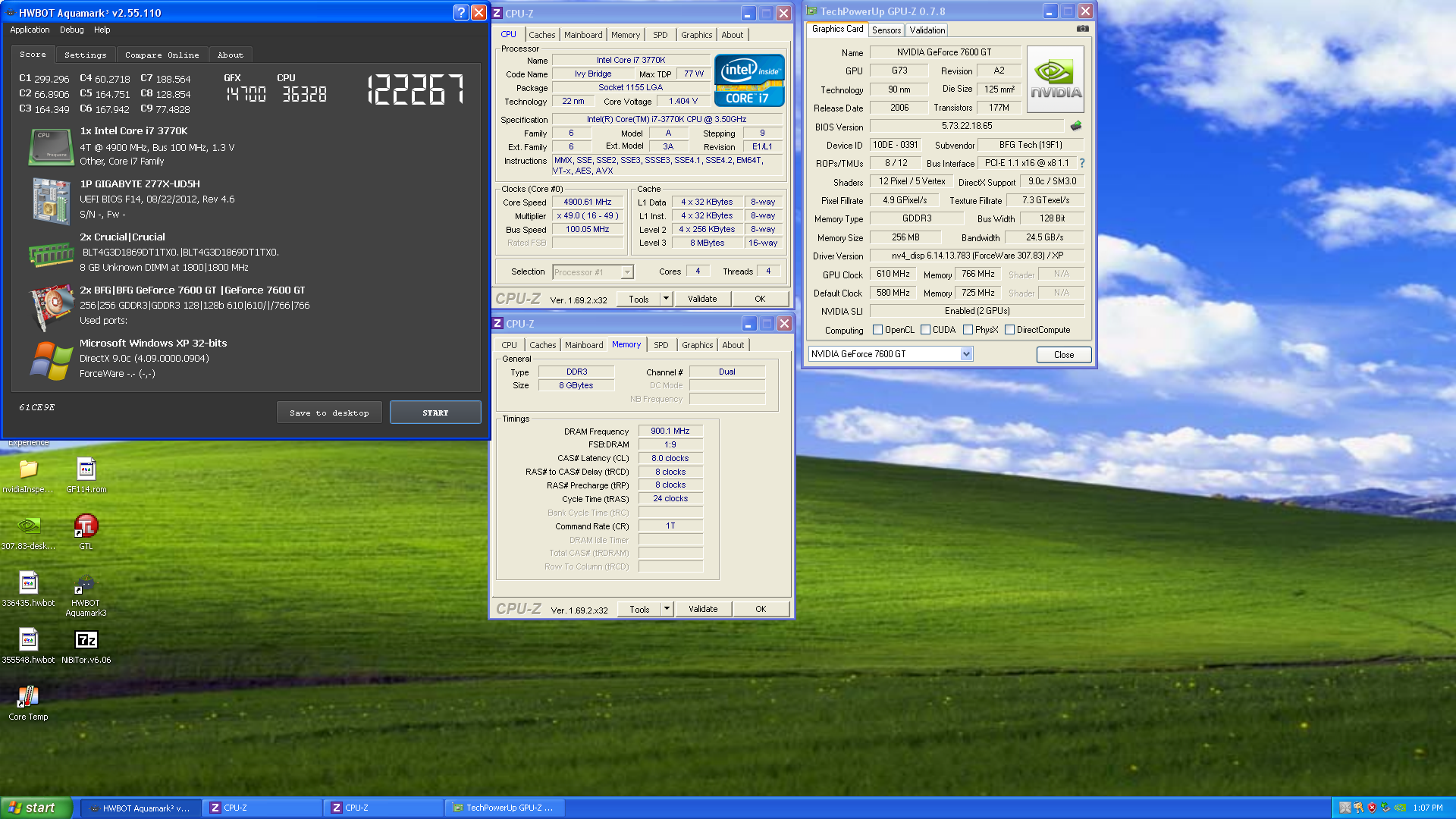This screenshot has height=819, width=1456.
Task: Click GPU-Z Name field value
Action: click(944, 52)
